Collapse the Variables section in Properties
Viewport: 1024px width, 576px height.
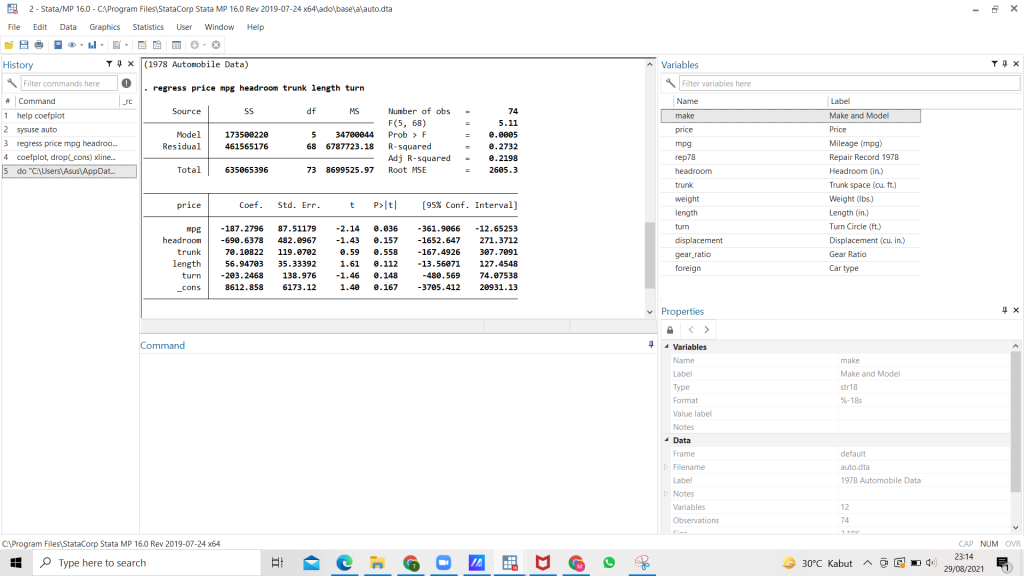pyautogui.click(x=667, y=347)
